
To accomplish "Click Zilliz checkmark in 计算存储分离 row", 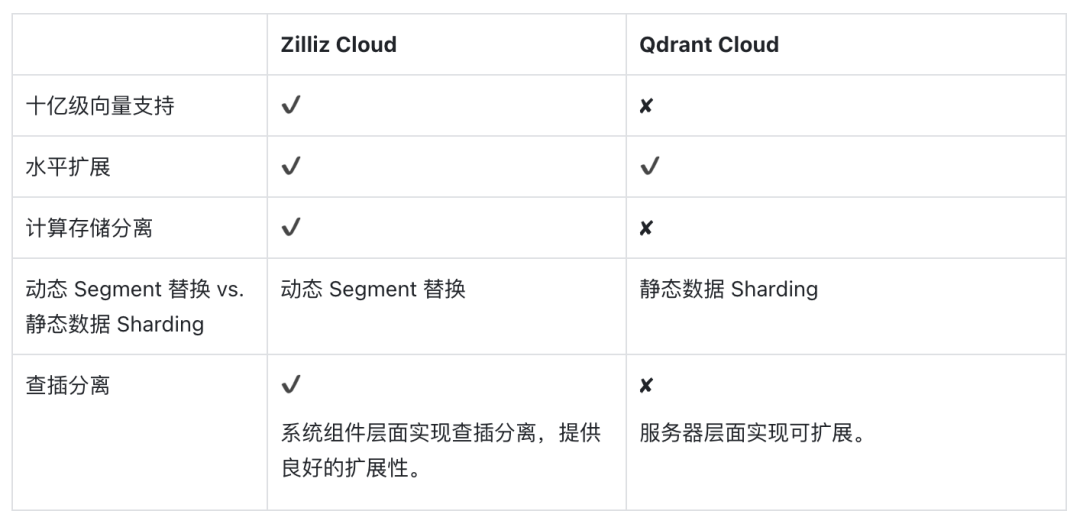I will (291, 228).
